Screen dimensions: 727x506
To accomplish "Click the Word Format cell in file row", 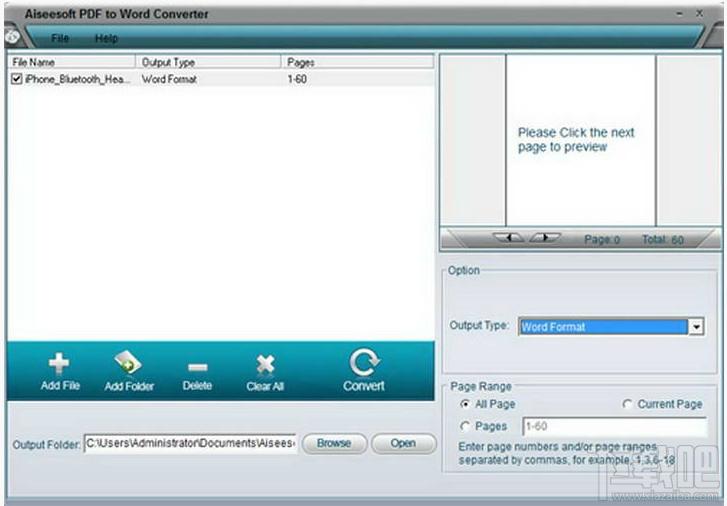I will click(x=169, y=79).
